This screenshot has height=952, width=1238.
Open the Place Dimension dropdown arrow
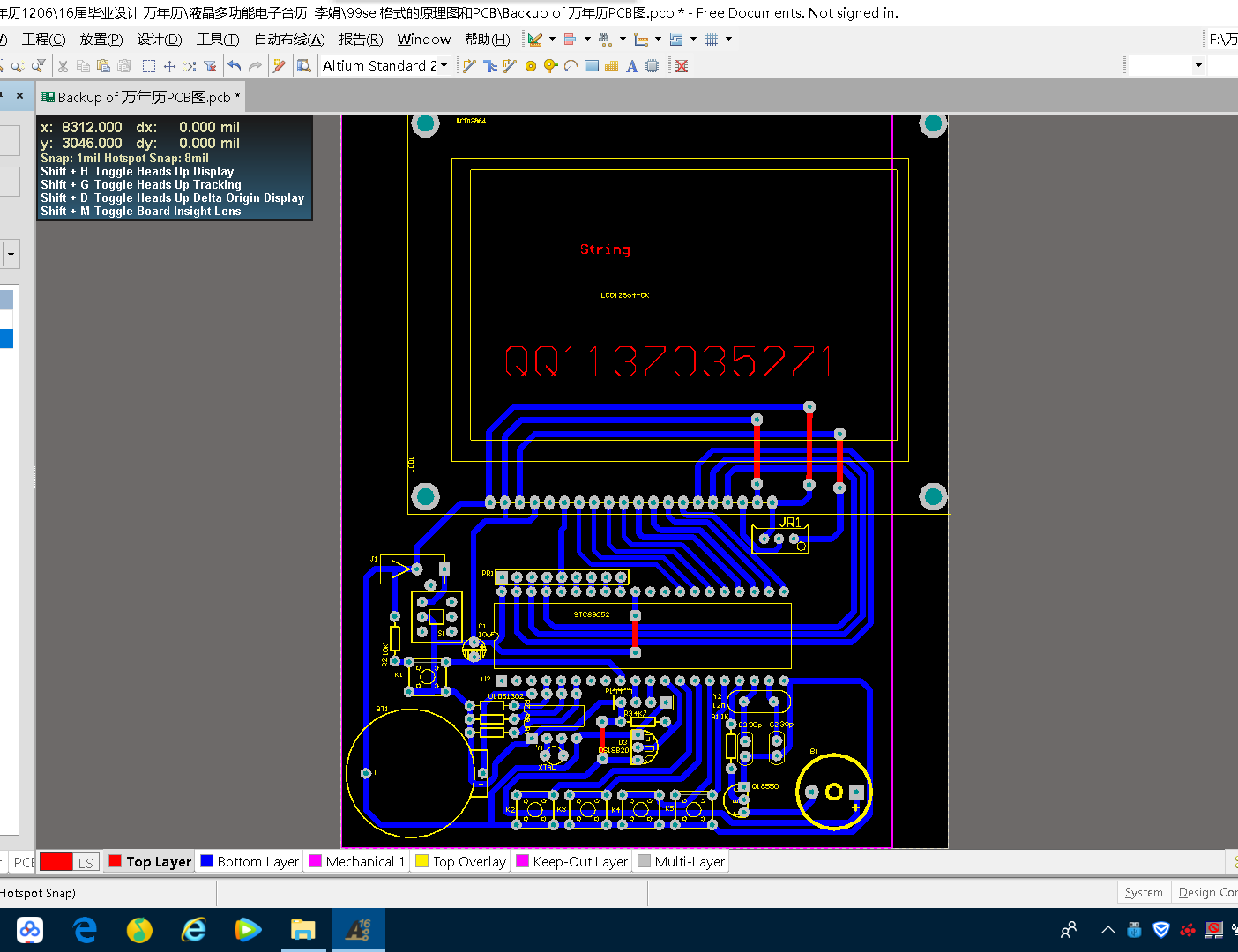(658, 40)
